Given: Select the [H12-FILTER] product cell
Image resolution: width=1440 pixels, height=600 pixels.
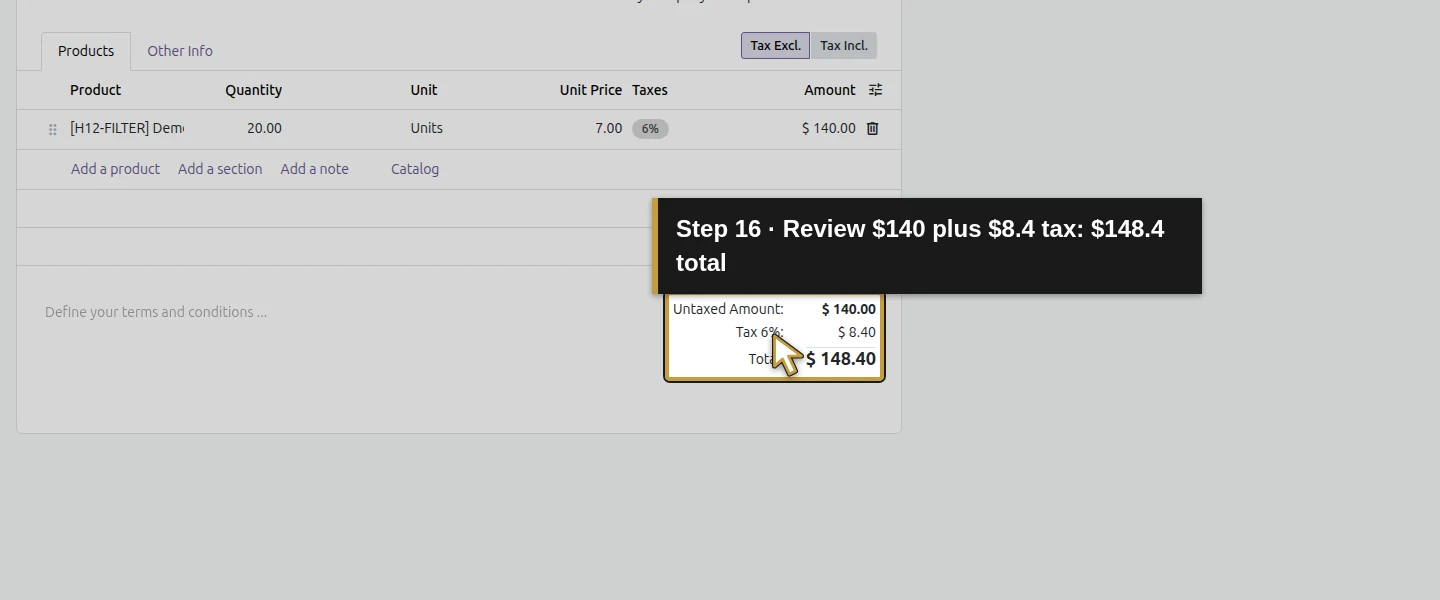Looking at the screenshot, I should pos(127,128).
